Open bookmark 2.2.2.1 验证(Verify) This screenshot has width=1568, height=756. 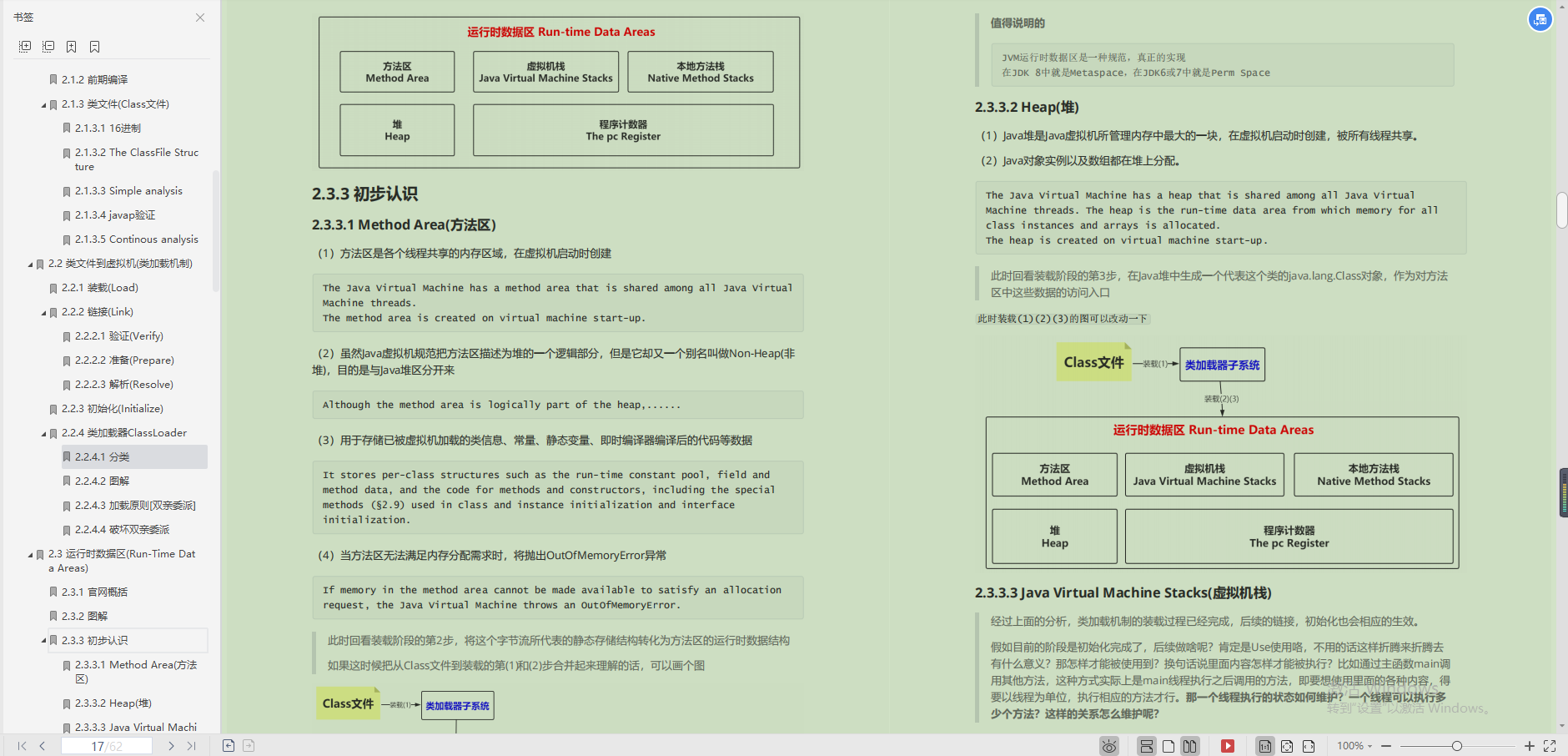(x=119, y=336)
